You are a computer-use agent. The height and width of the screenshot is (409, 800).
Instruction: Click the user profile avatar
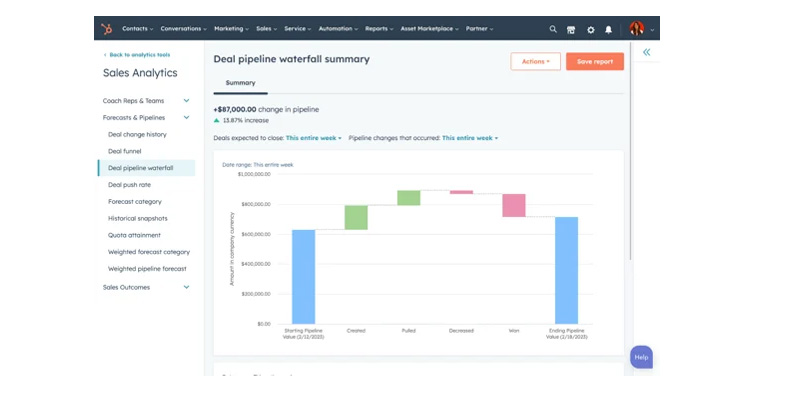click(637, 29)
